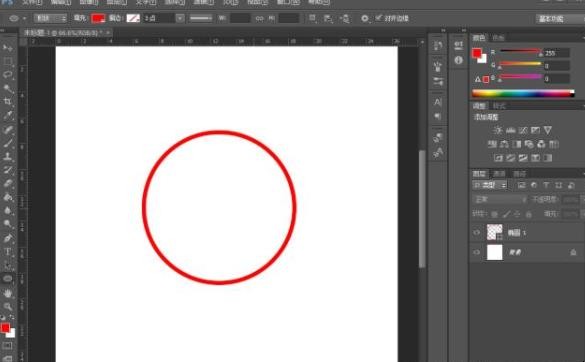Click the red fill swatch in options bar
The image size is (585, 362).
(x=98, y=18)
